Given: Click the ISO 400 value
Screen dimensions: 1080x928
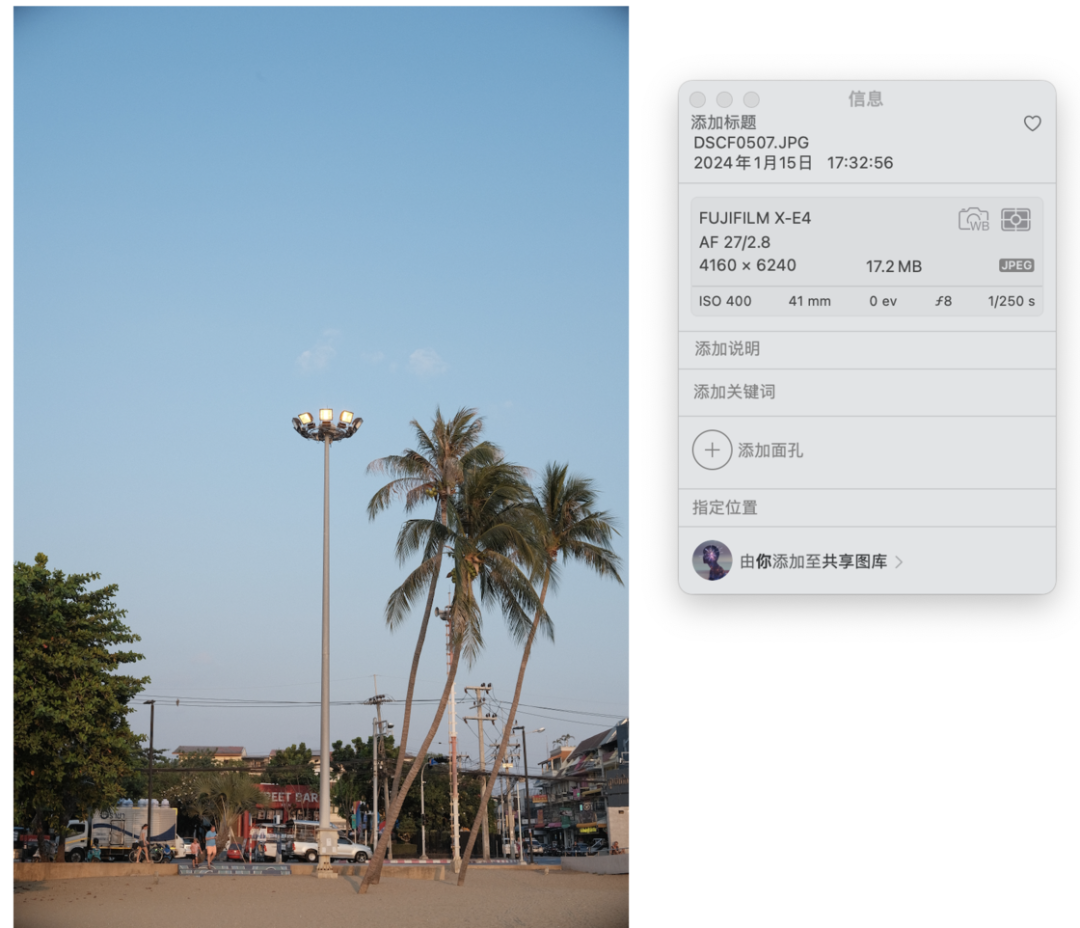Looking at the screenshot, I should 725,301.
